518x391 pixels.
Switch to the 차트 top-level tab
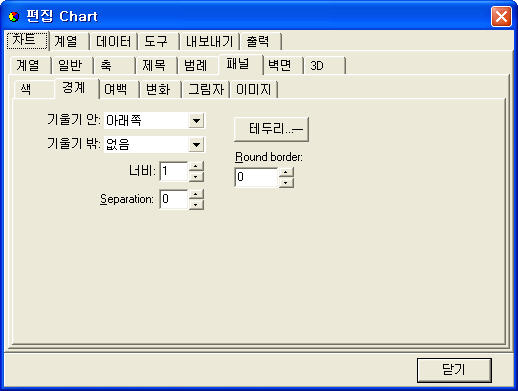tap(27, 41)
